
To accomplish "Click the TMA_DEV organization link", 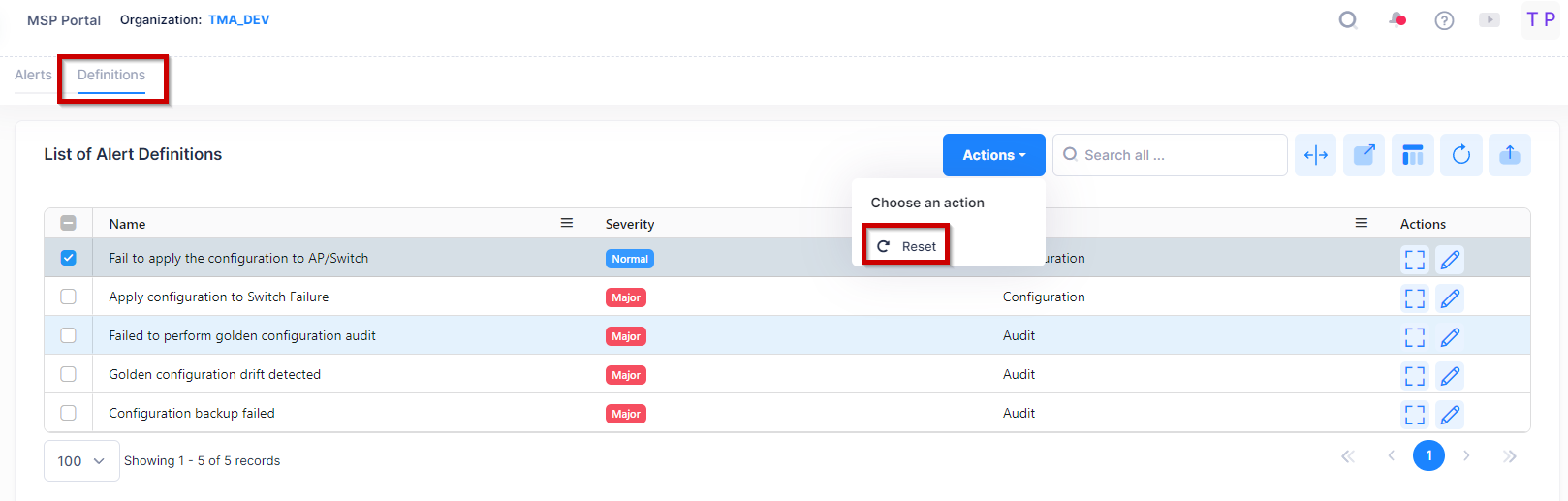I will click(x=238, y=20).
